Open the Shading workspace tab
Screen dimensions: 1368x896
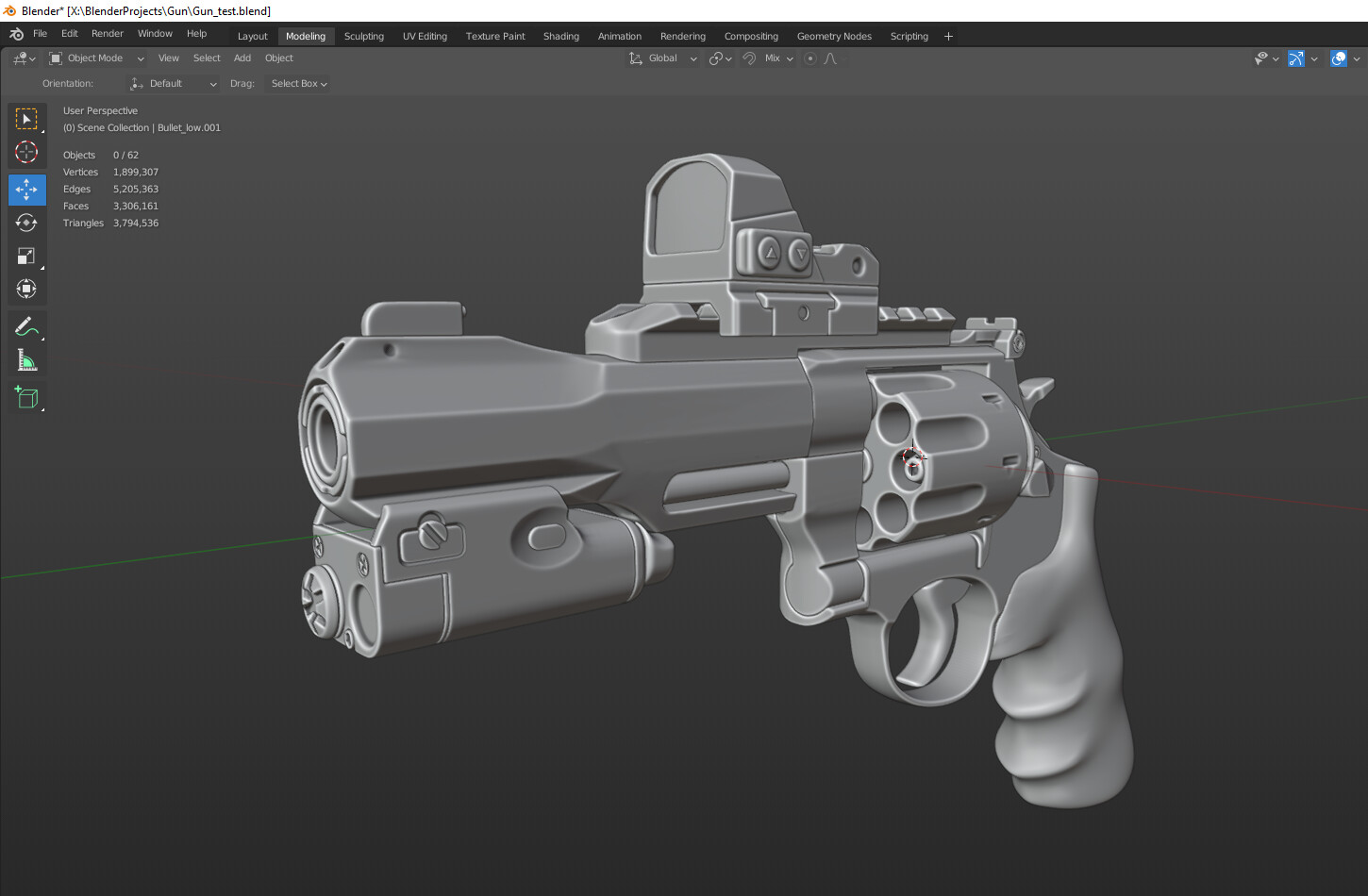tap(560, 36)
